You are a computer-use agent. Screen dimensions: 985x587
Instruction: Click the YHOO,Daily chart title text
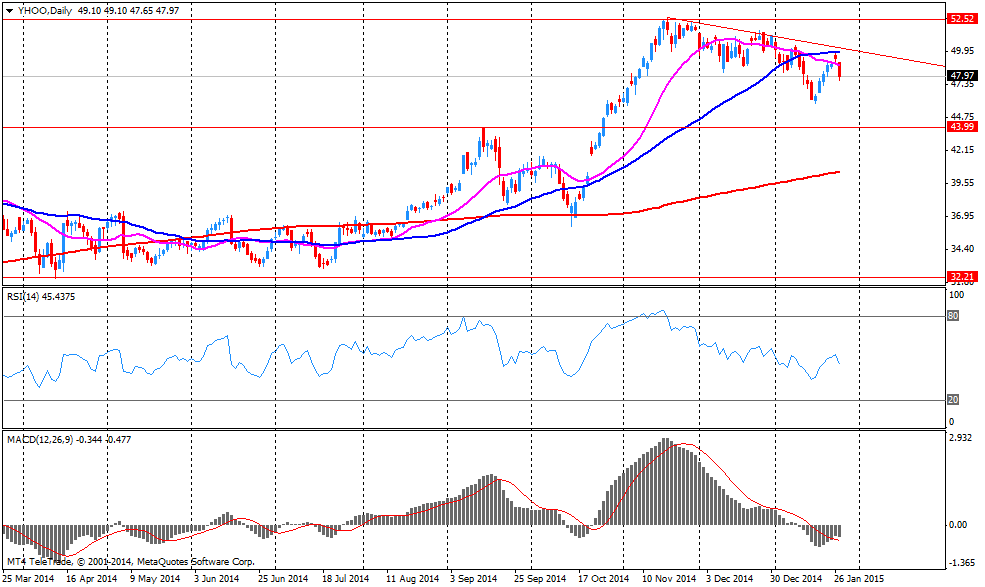(x=45, y=11)
